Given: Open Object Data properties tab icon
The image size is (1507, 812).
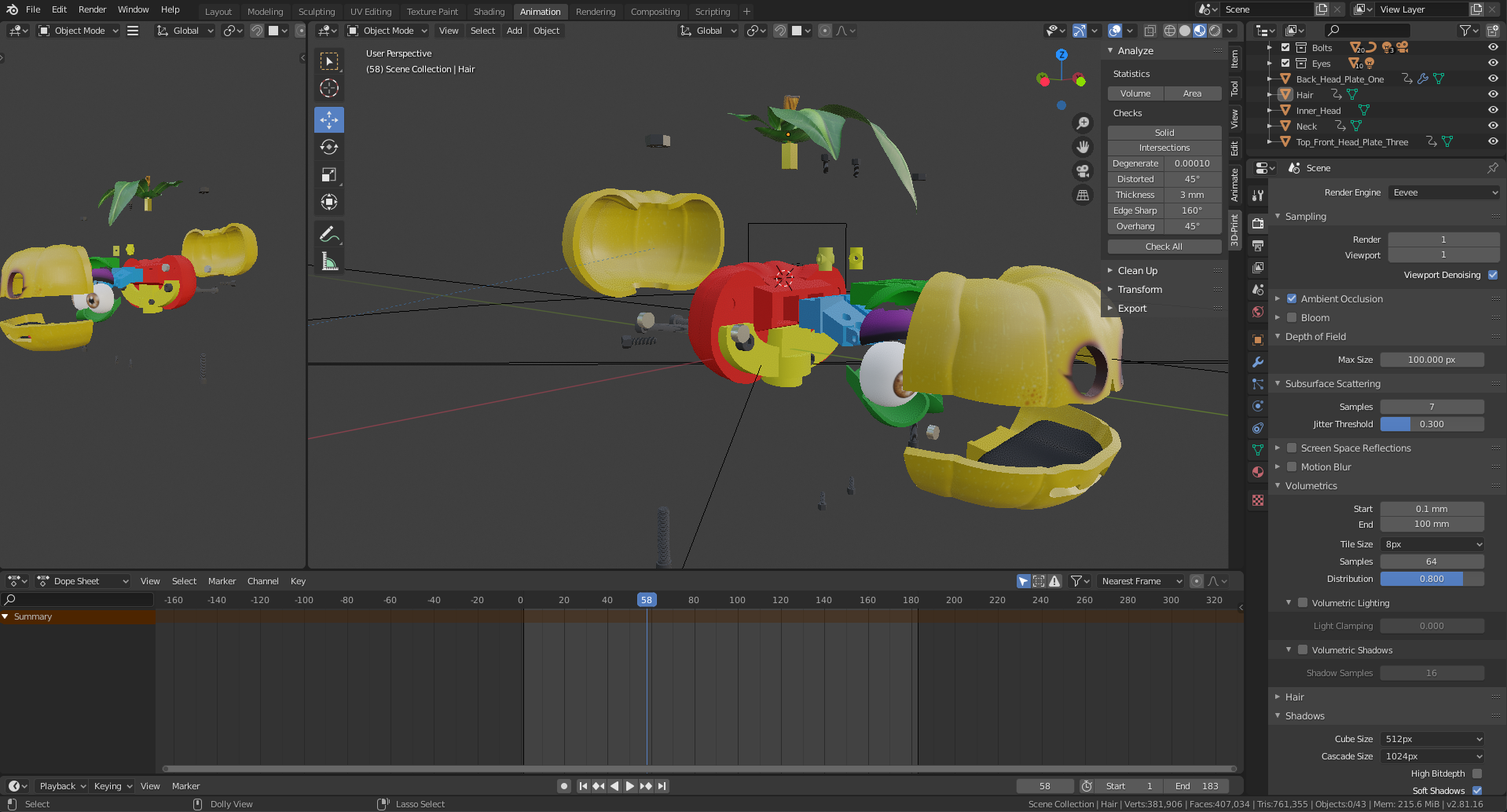Looking at the screenshot, I should click(x=1258, y=450).
